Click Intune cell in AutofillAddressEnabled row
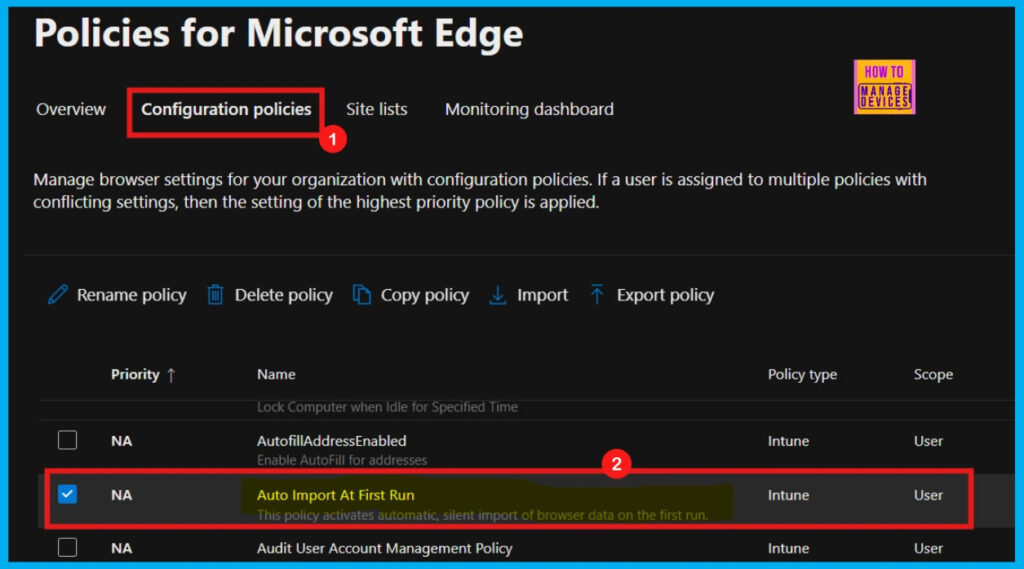 pos(788,441)
